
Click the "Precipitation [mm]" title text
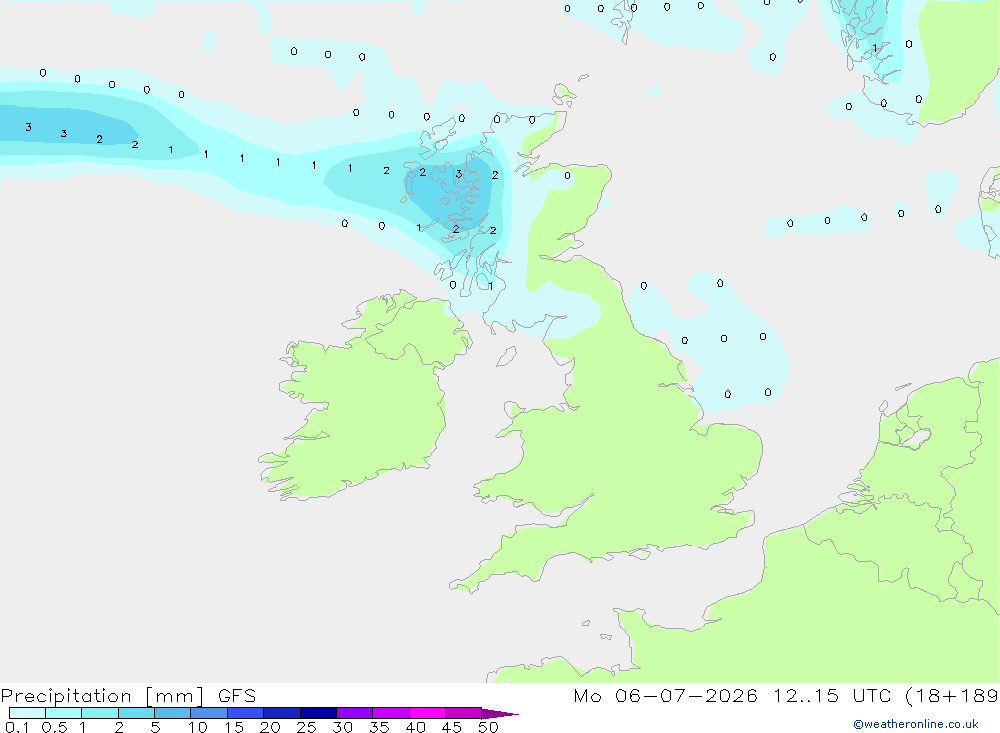point(103,696)
